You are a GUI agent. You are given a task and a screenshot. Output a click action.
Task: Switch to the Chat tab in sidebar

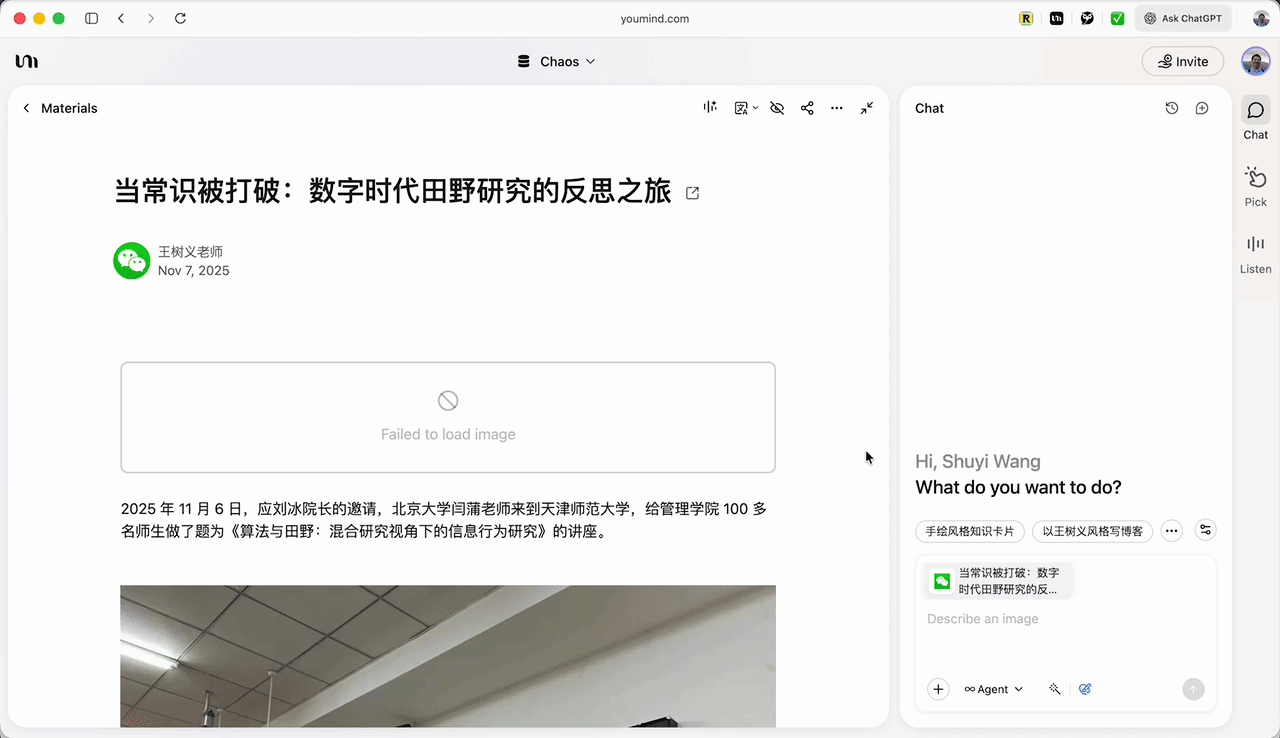point(1256,119)
